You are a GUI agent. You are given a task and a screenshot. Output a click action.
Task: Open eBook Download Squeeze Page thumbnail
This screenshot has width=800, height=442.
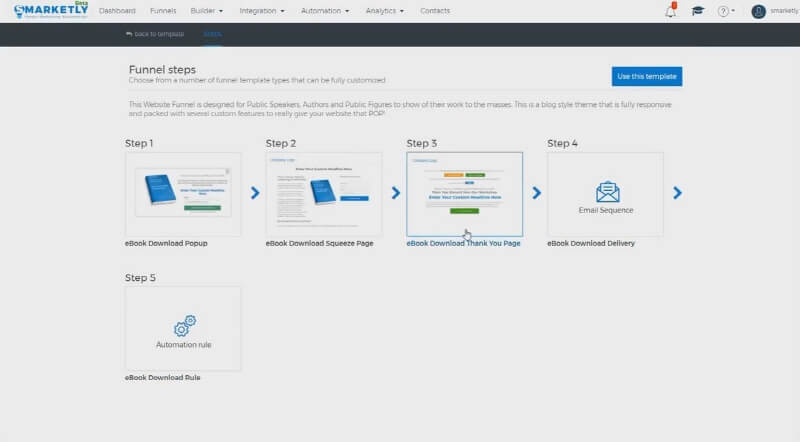click(324, 194)
